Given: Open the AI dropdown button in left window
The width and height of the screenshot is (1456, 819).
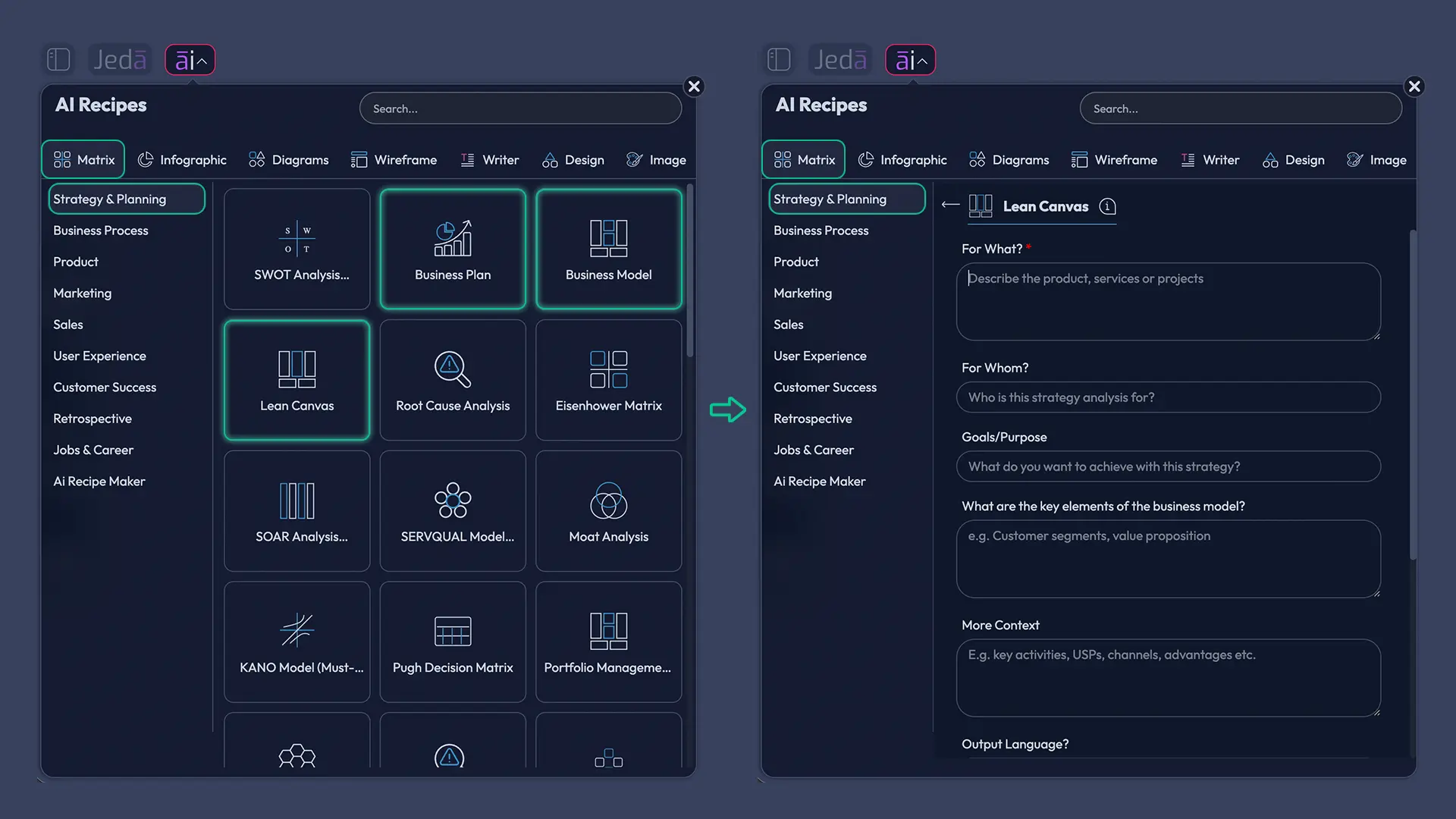Looking at the screenshot, I should (190, 60).
